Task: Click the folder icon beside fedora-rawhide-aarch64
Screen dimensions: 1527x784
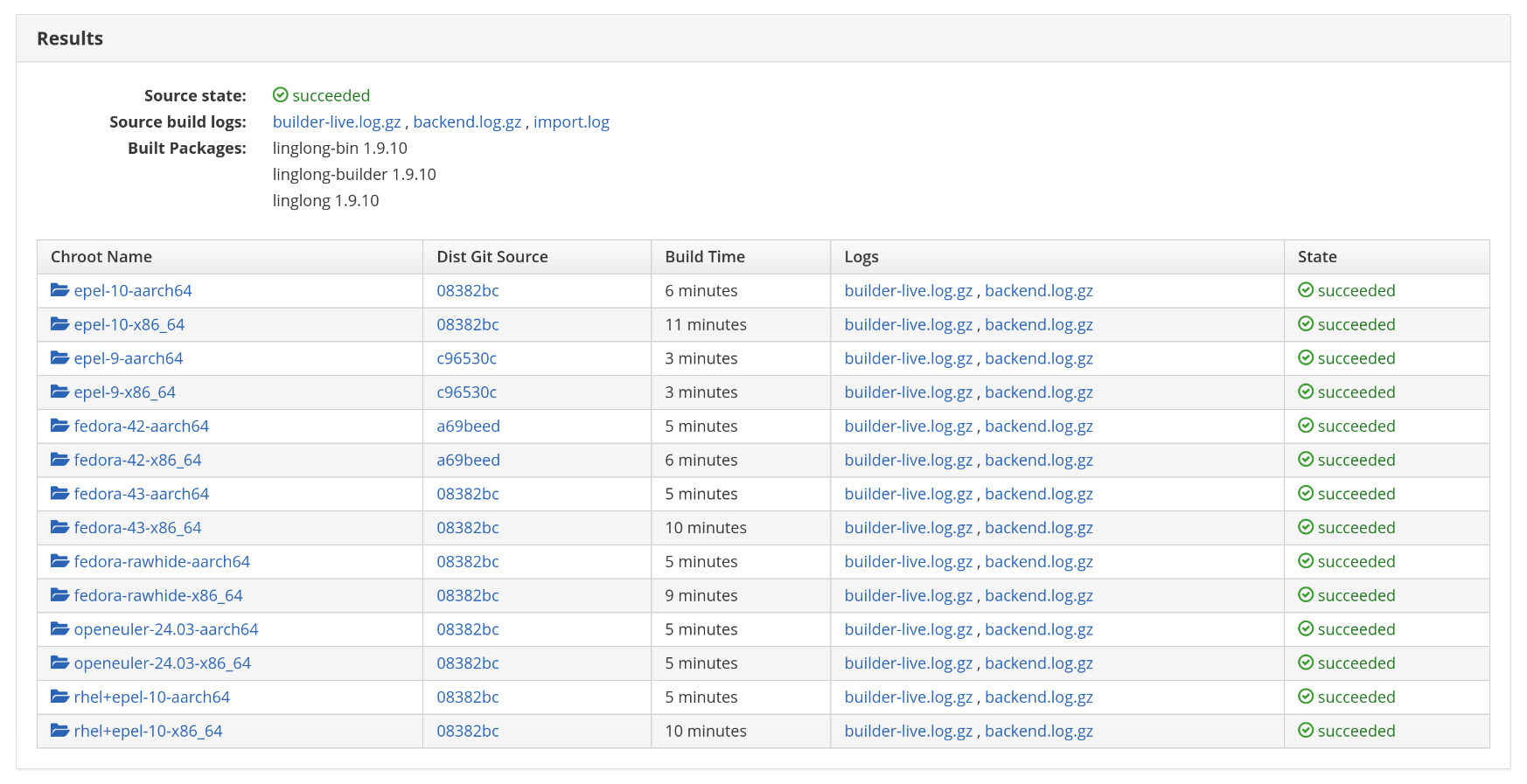Action: [59, 561]
